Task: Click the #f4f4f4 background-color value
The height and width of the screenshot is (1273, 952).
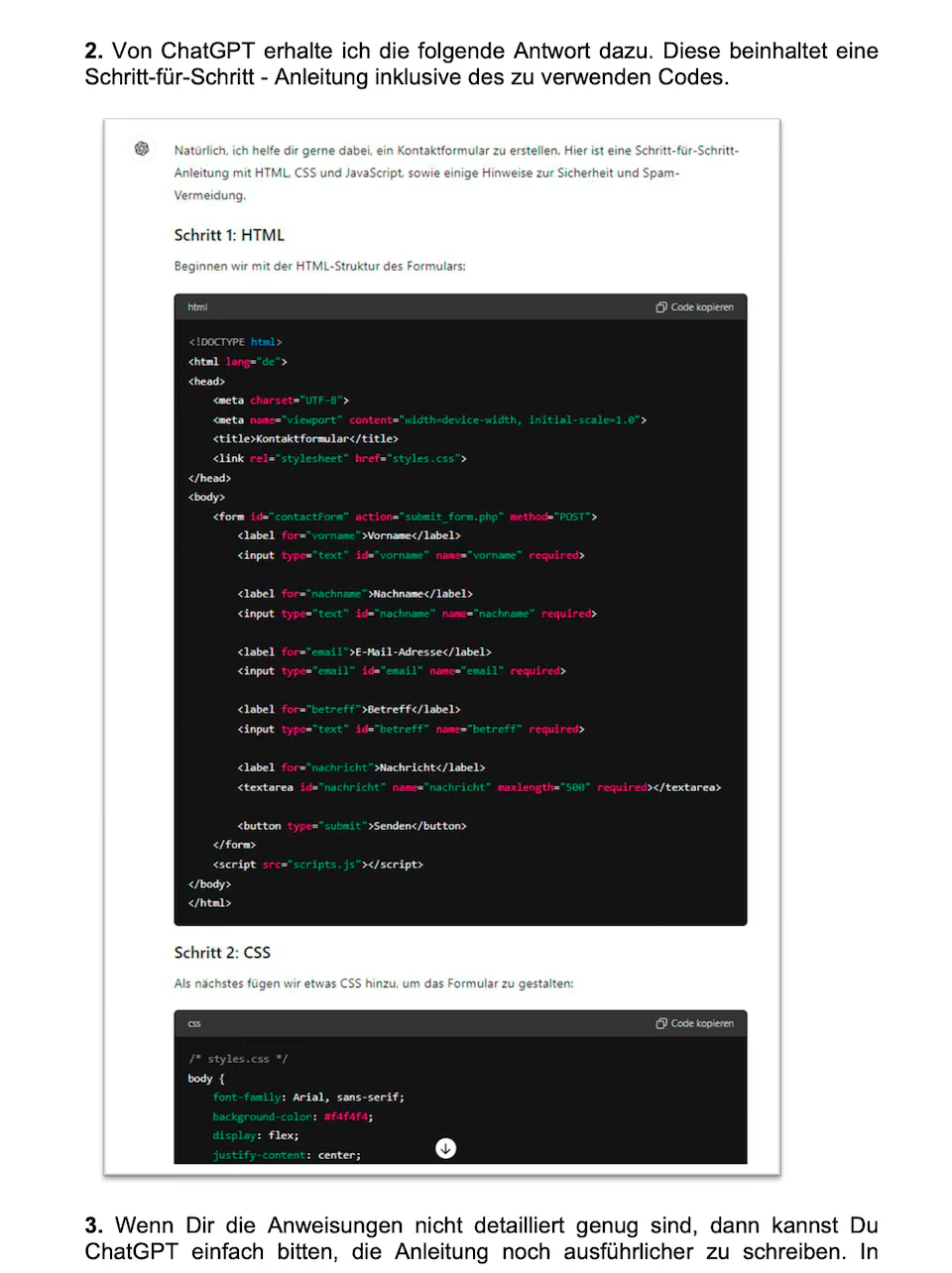Action: (348, 1116)
